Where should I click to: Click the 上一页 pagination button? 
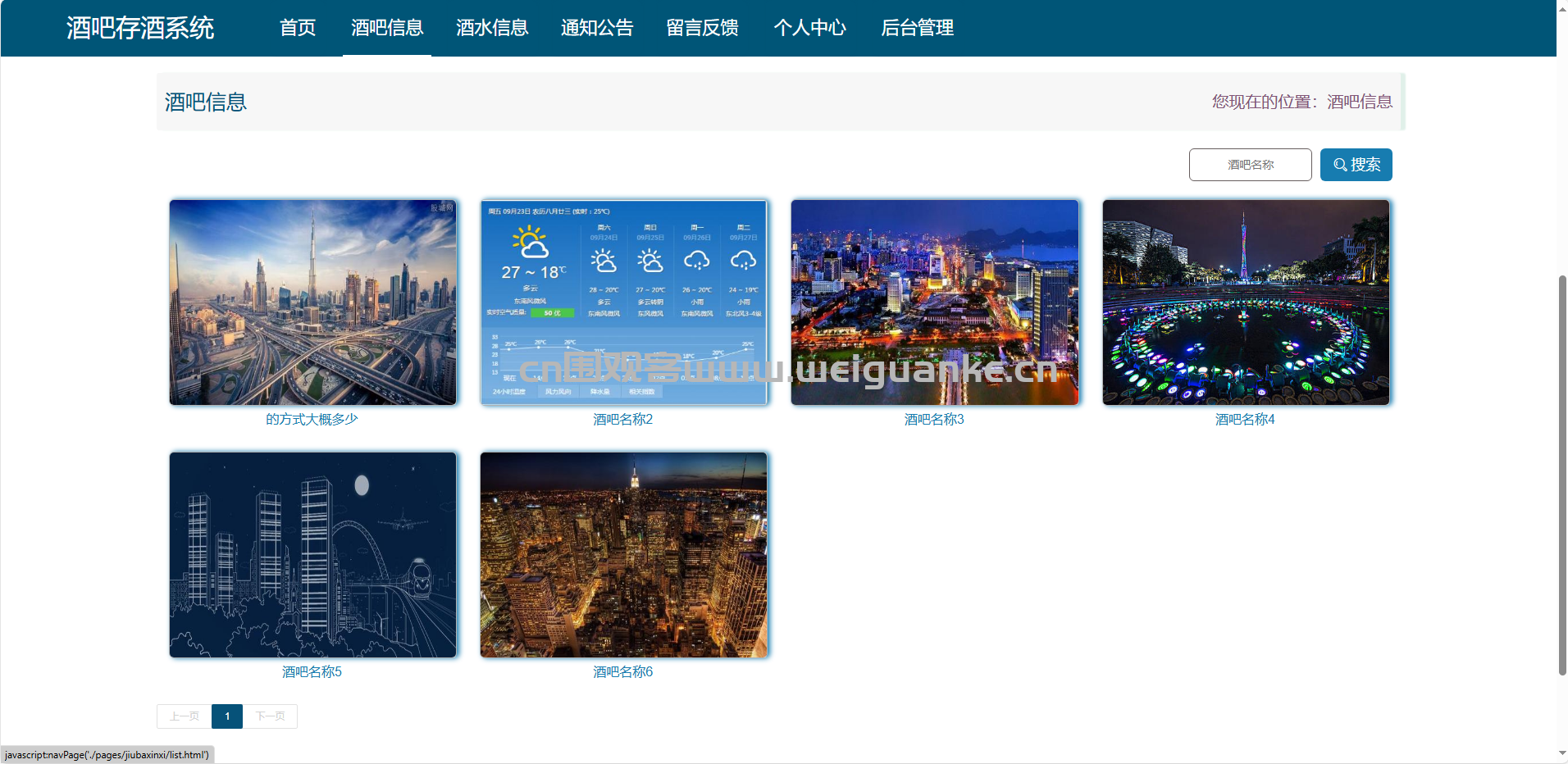coord(185,716)
